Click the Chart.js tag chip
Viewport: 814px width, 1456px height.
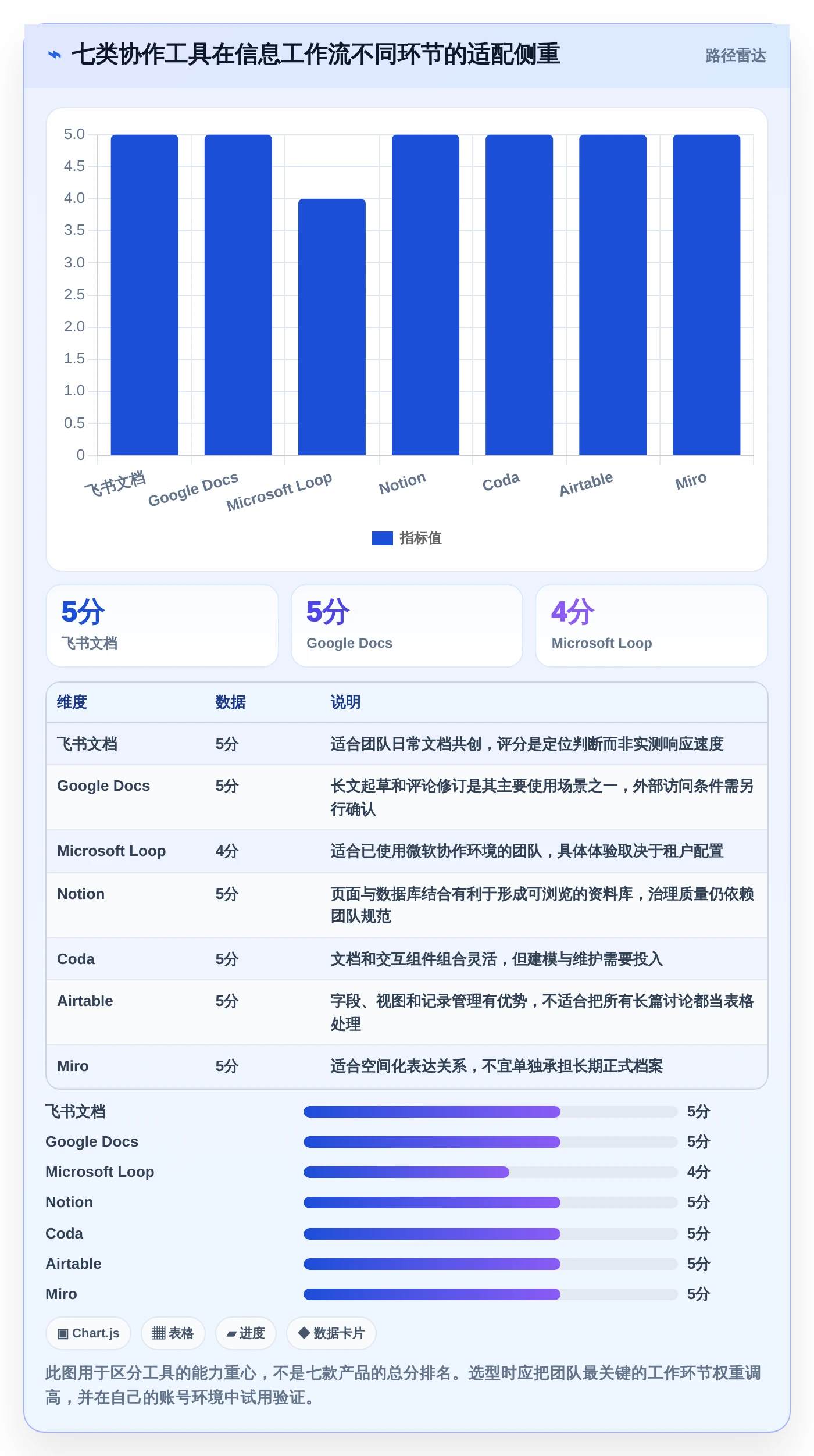pyautogui.click(x=88, y=1333)
